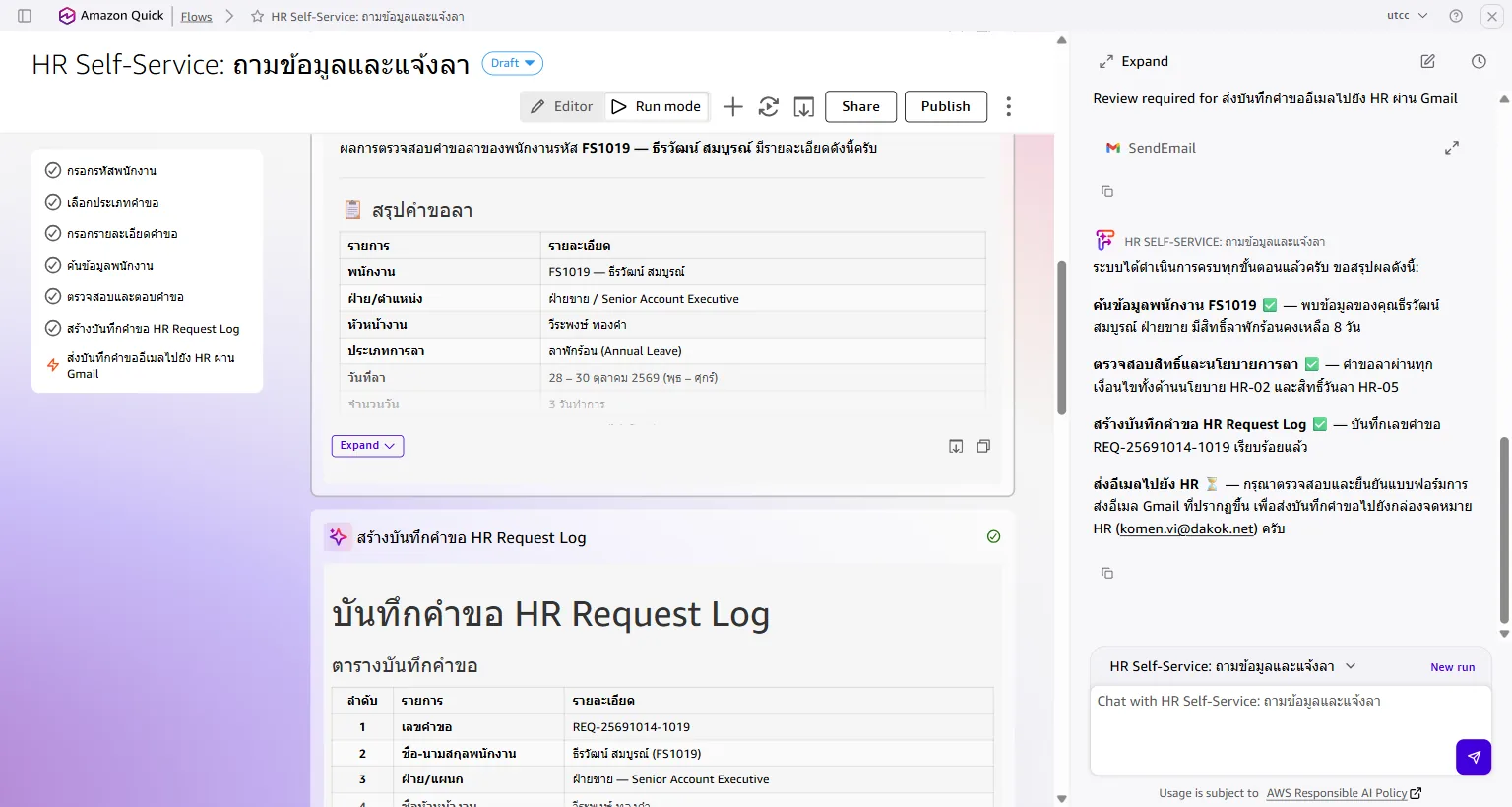The height and width of the screenshot is (807, 1512).
Task: Click the SendEmail label text
Action: click(x=1162, y=148)
